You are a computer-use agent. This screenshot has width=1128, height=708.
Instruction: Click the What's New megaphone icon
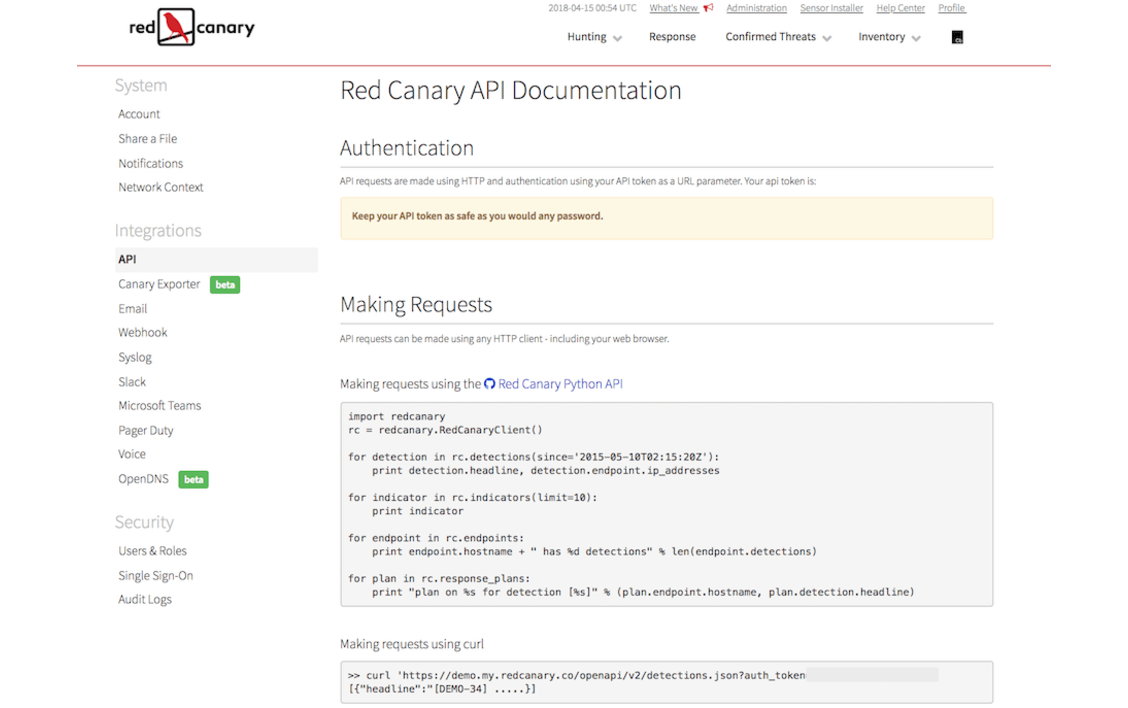tap(708, 8)
